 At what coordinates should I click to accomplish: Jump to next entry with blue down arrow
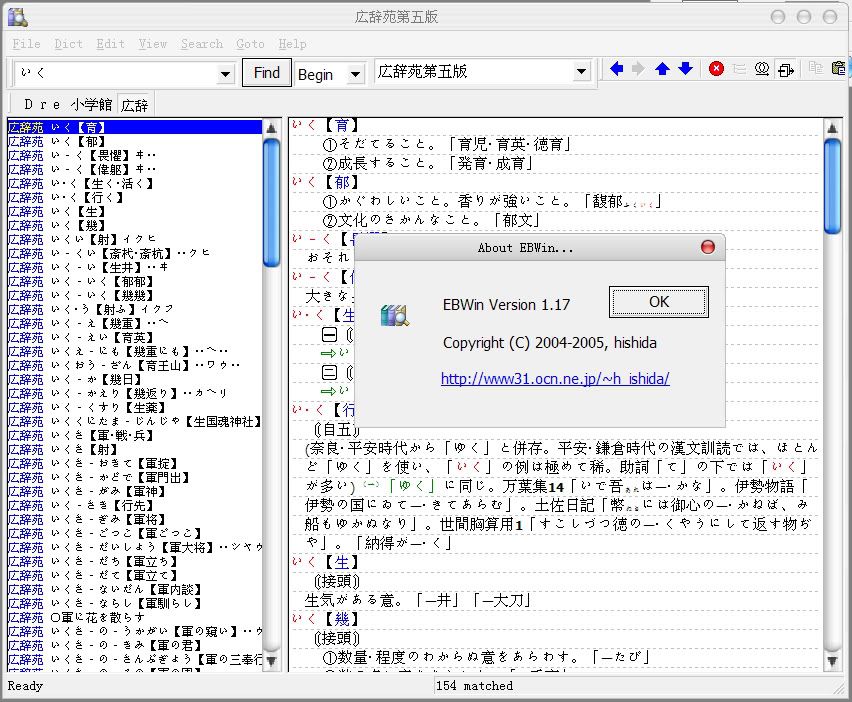[686, 70]
